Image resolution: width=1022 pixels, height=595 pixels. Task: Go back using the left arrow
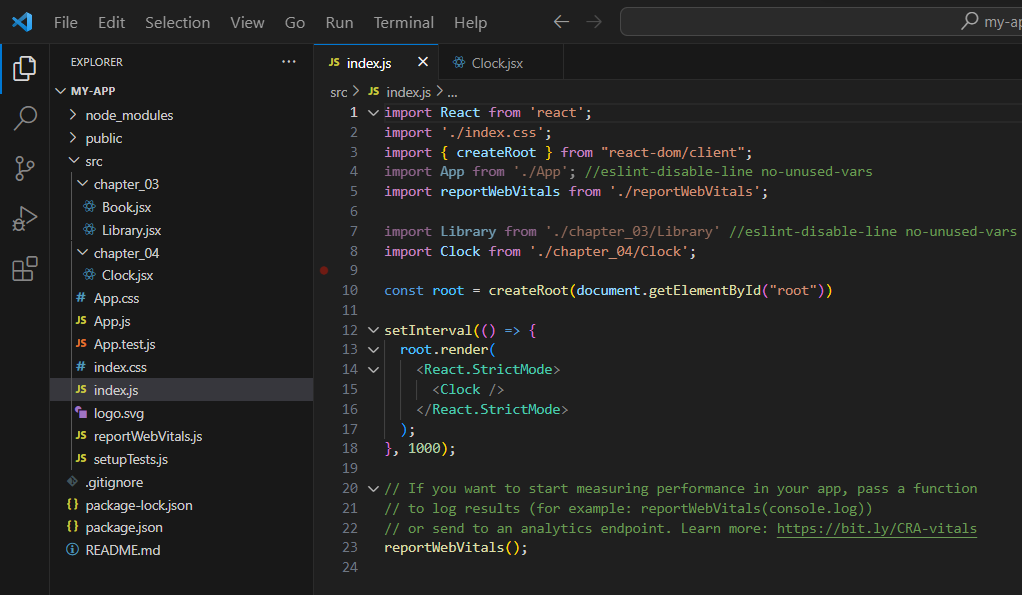click(561, 22)
